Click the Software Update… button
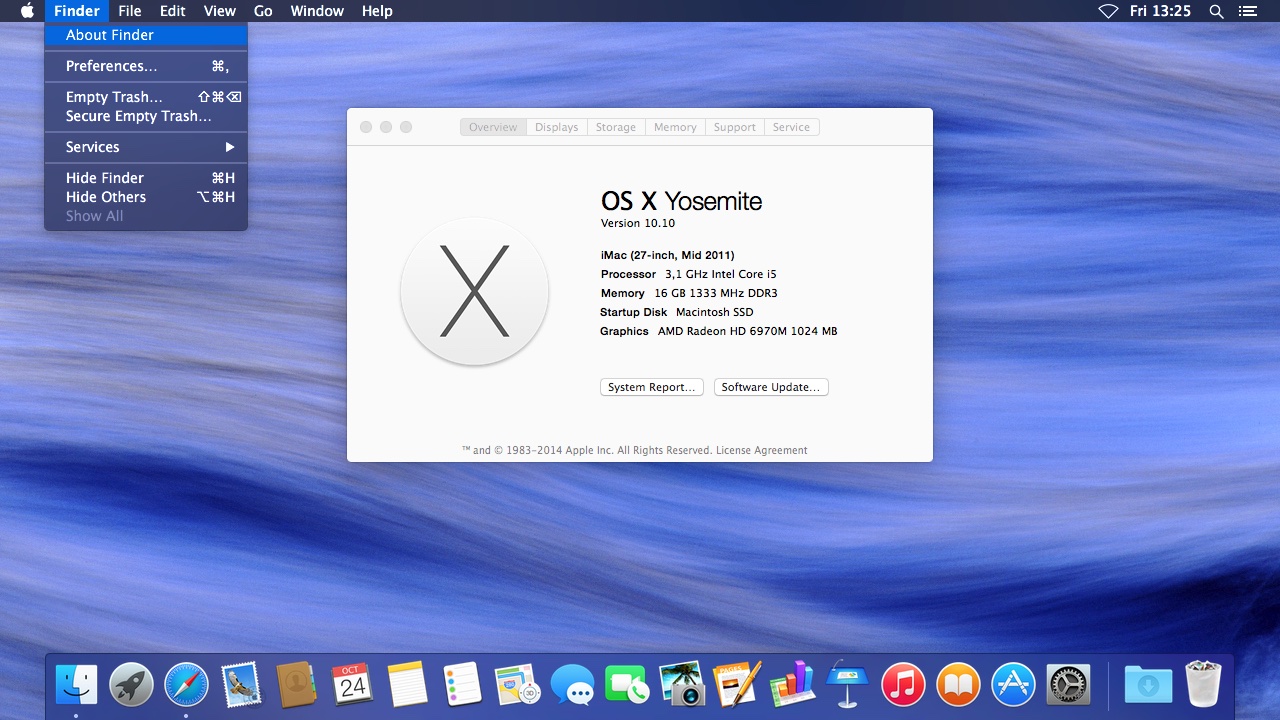The image size is (1280, 720). 771,387
